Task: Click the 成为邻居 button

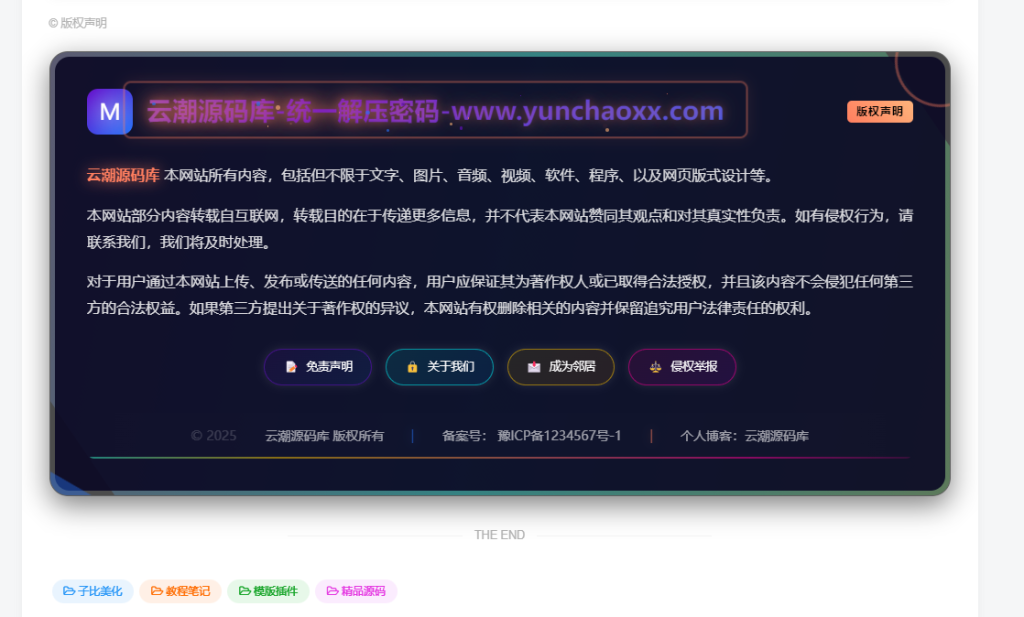Action: click(x=561, y=367)
